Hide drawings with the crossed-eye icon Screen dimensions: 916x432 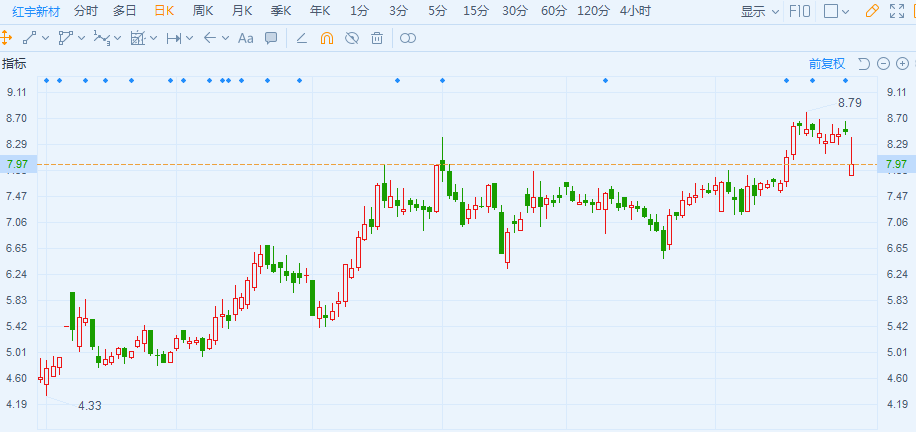click(351, 38)
